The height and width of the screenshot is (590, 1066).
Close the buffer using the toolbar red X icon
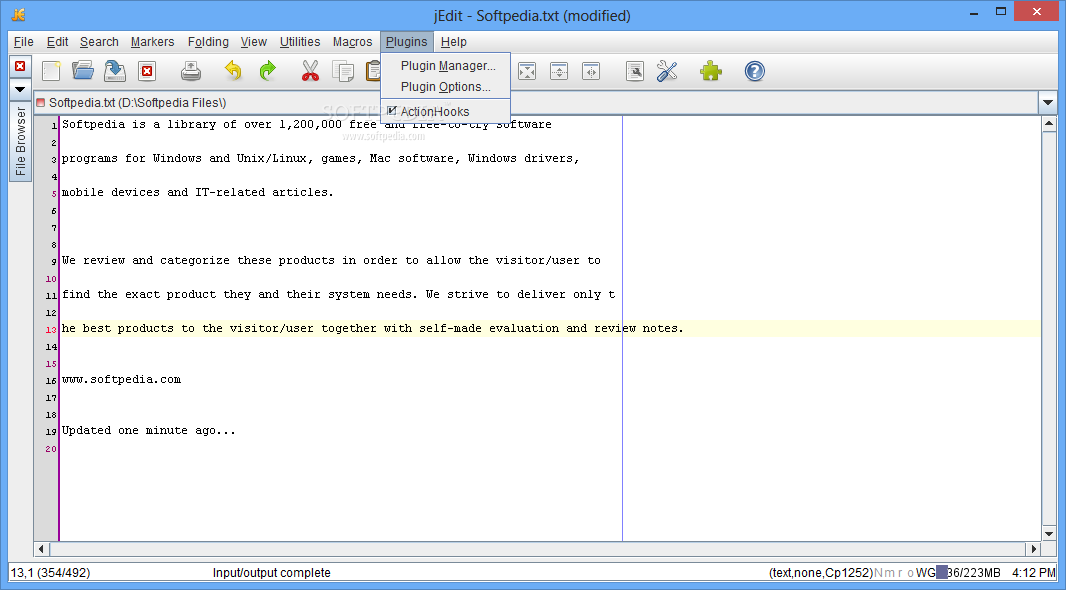click(x=147, y=71)
